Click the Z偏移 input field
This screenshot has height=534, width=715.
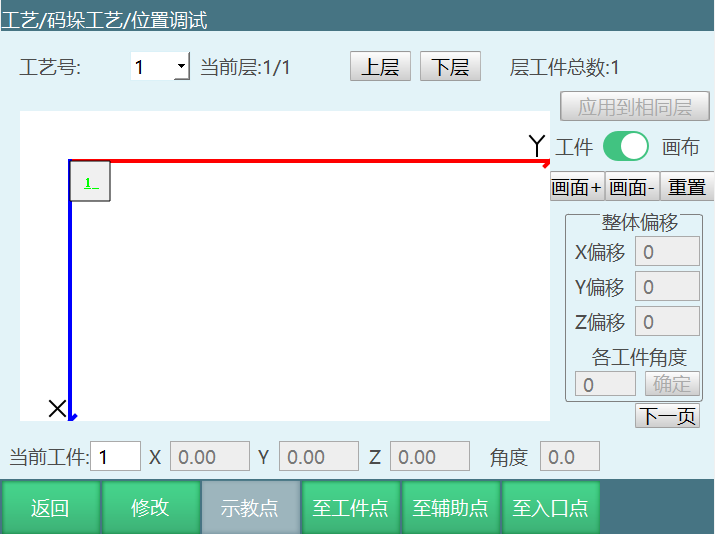click(x=667, y=322)
